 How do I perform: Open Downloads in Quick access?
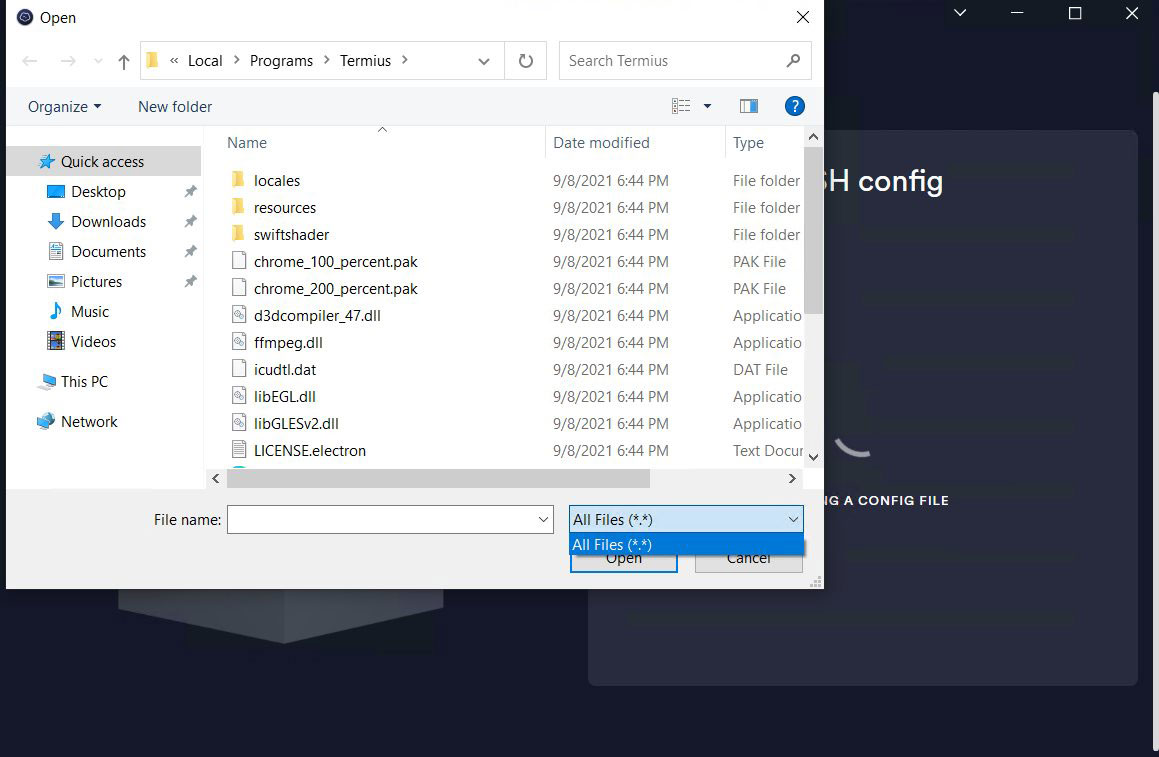109,222
